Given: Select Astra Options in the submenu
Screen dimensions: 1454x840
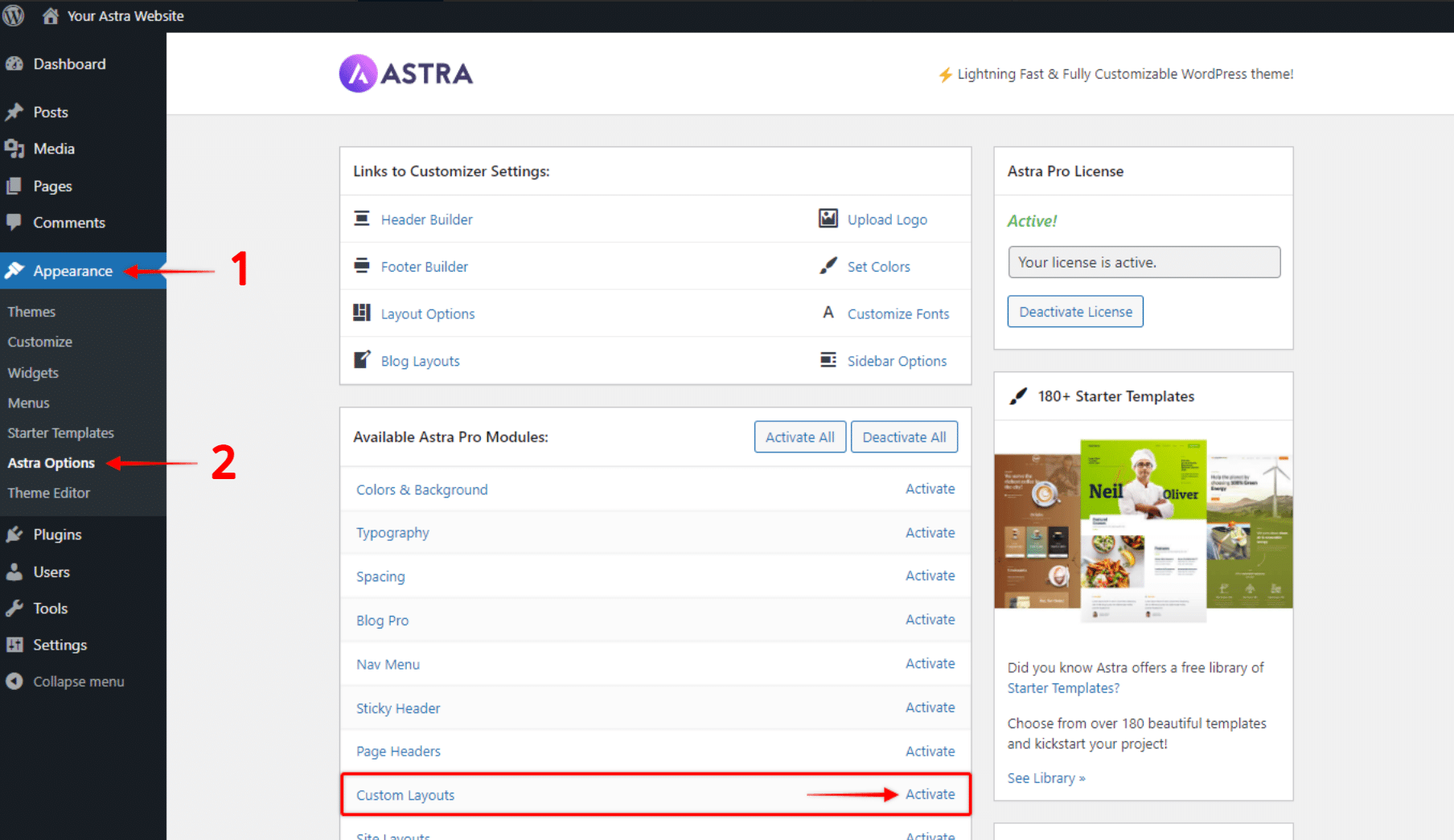Looking at the screenshot, I should (x=51, y=463).
